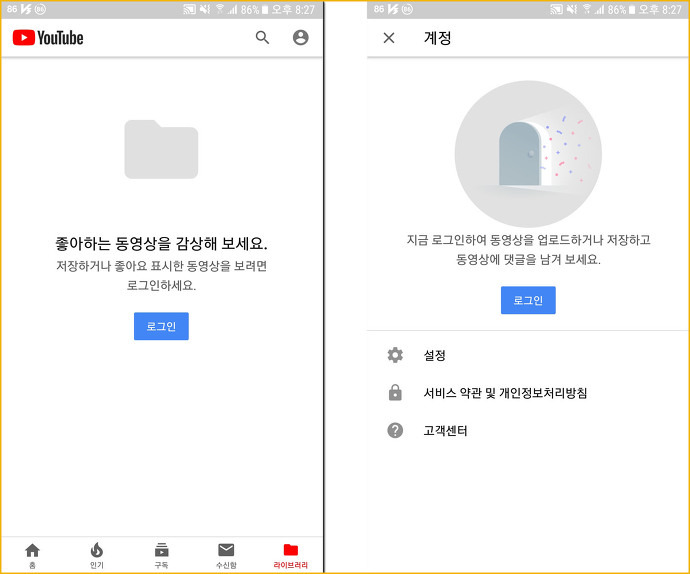
Task: Switch to the 인기 trending tab
Action: coord(97,556)
